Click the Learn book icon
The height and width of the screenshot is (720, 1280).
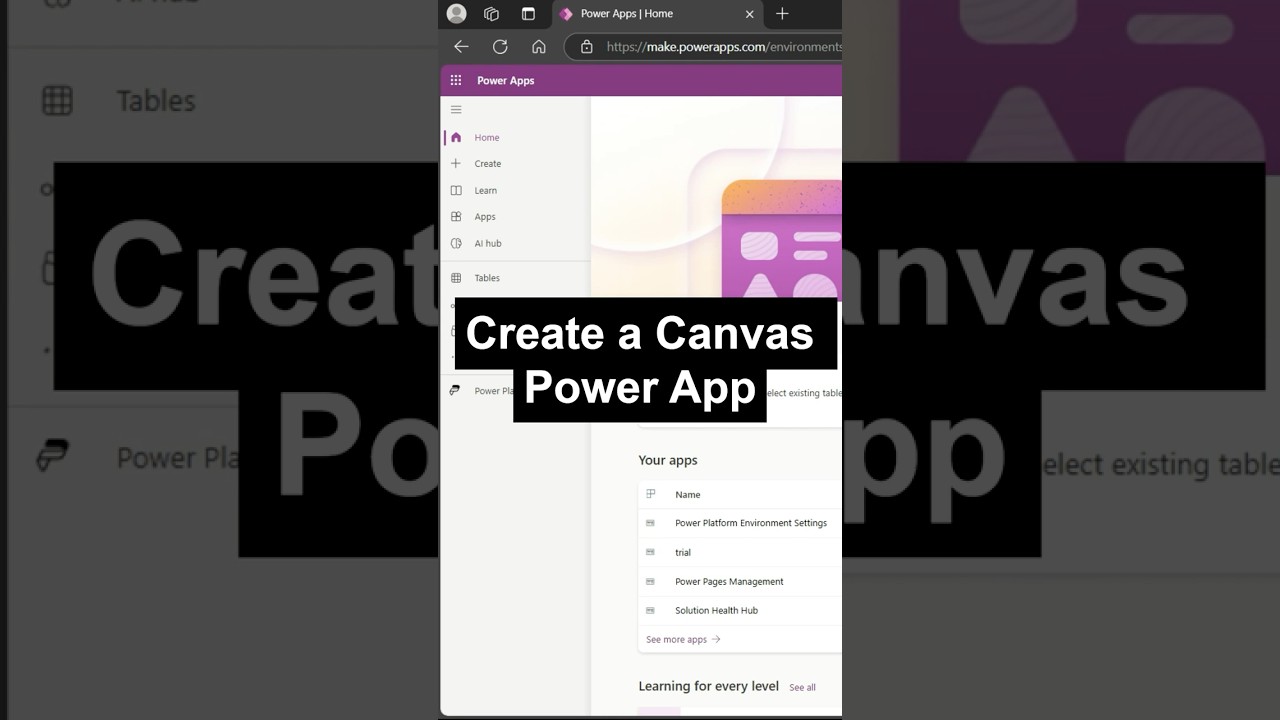click(x=456, y=191)
